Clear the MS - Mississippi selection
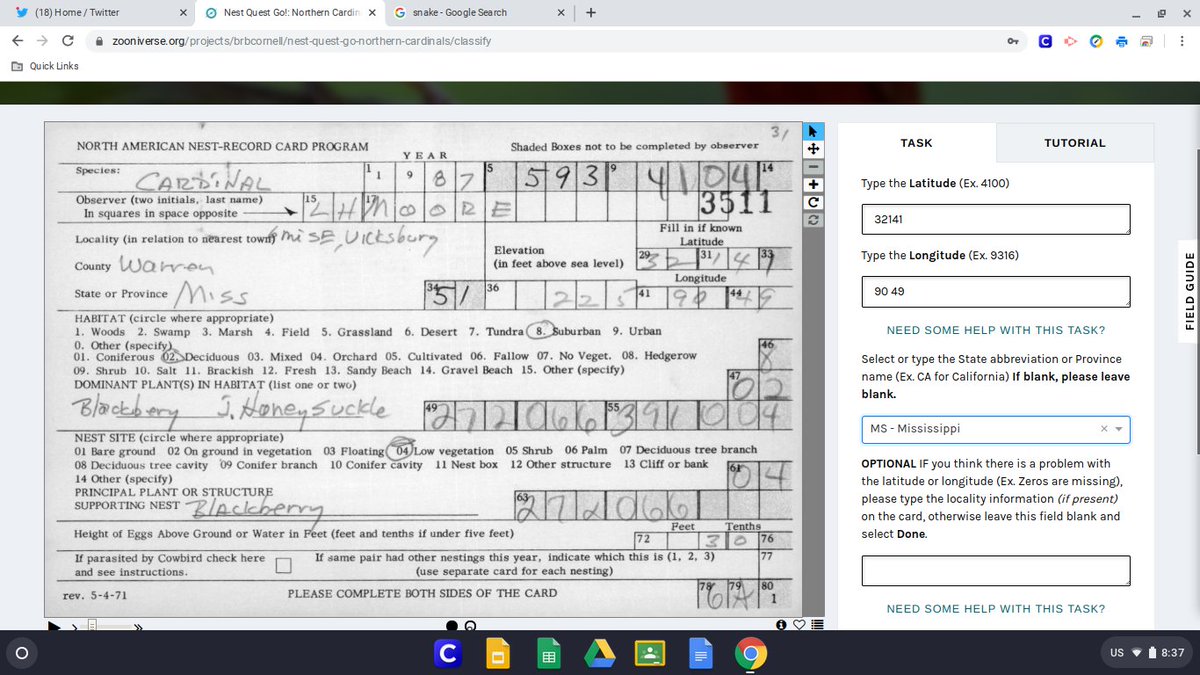The height and width of the screenshot is (675, 1200). click(x=1104, y=429)
